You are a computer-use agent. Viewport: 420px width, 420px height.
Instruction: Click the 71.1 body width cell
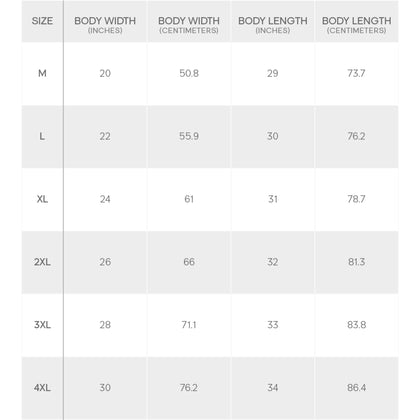[x=189, y=325]
